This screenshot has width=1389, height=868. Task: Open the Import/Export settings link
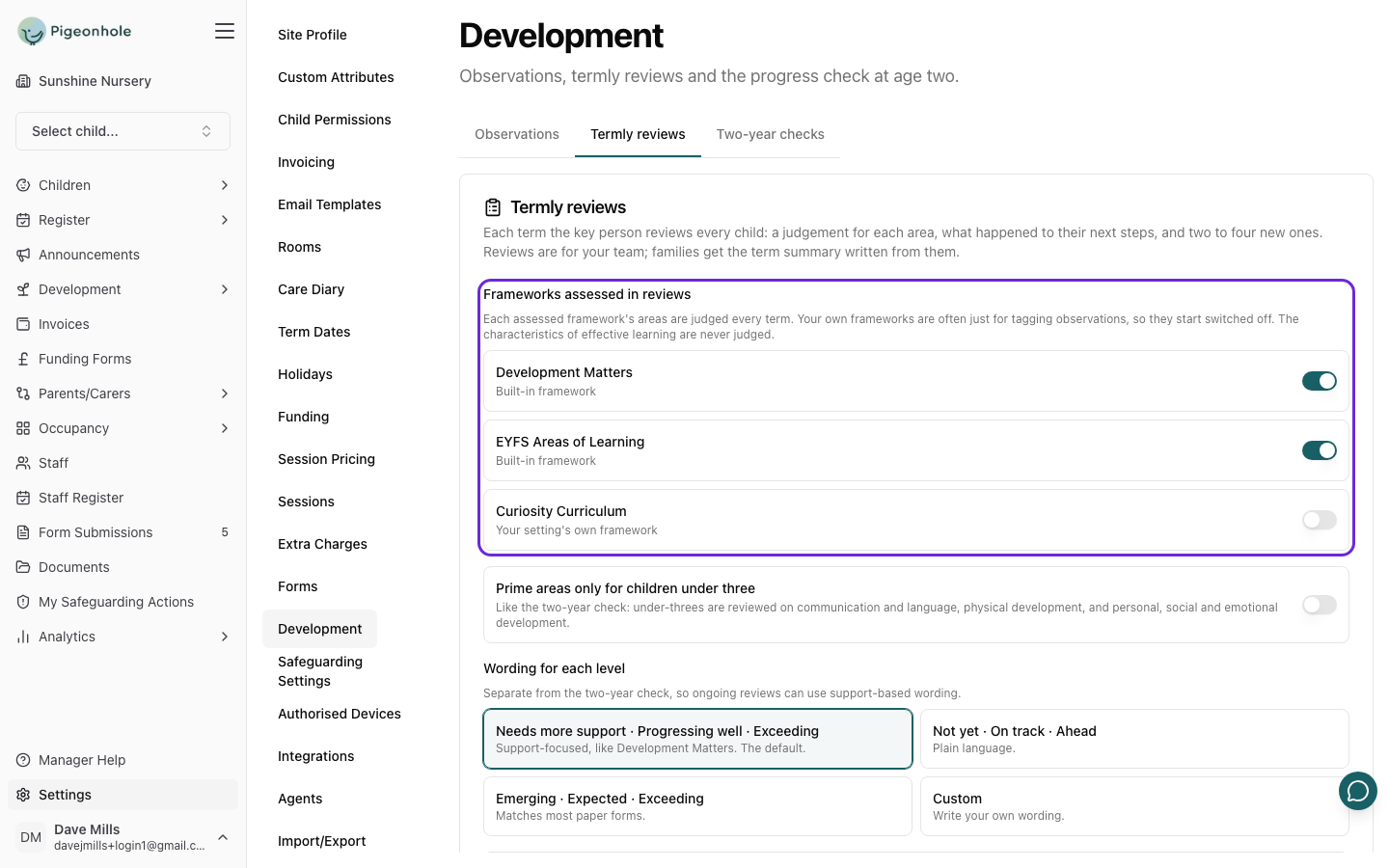click(322, 841)
